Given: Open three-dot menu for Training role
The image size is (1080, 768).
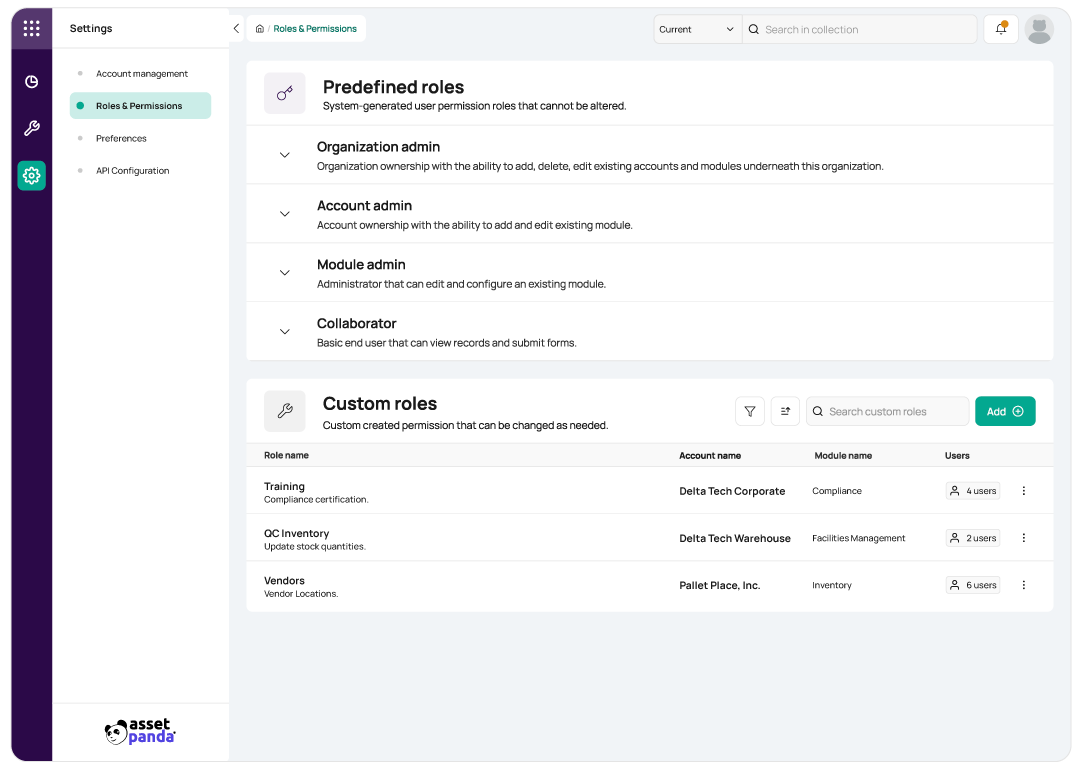Looking at the screenshot, I should point(1024,490).
